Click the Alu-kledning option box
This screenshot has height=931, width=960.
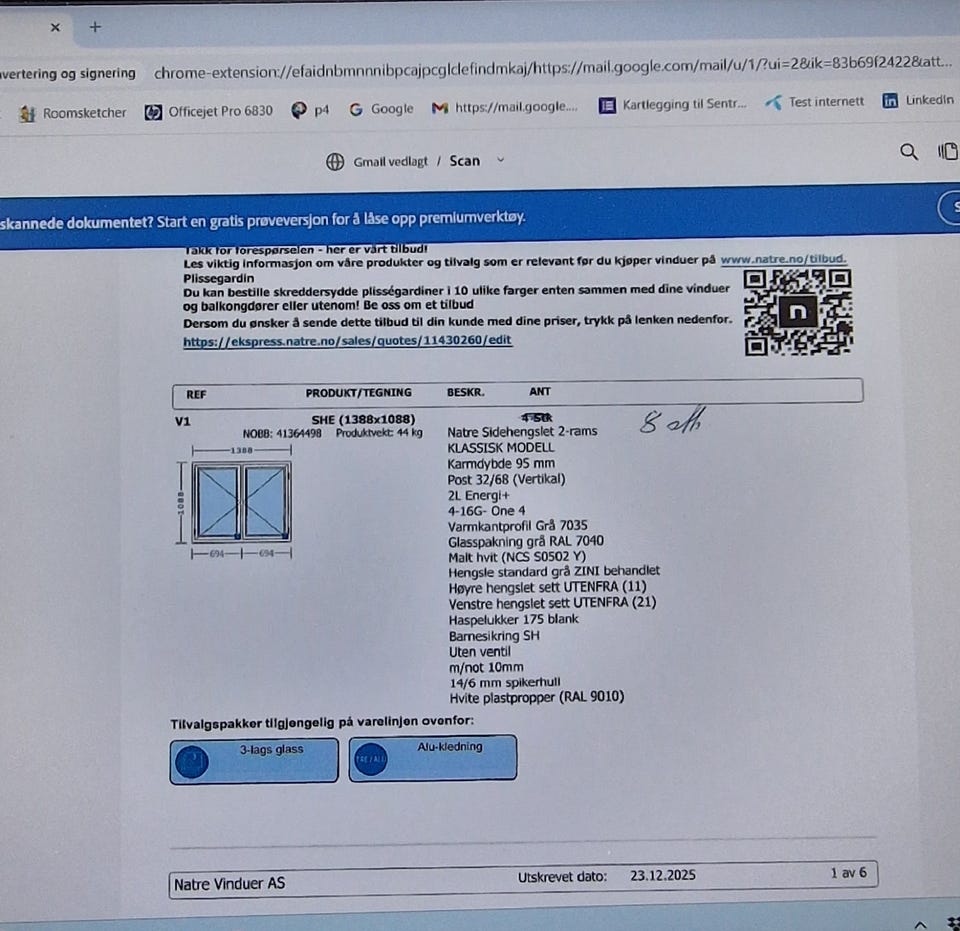[x=433, y=758]
